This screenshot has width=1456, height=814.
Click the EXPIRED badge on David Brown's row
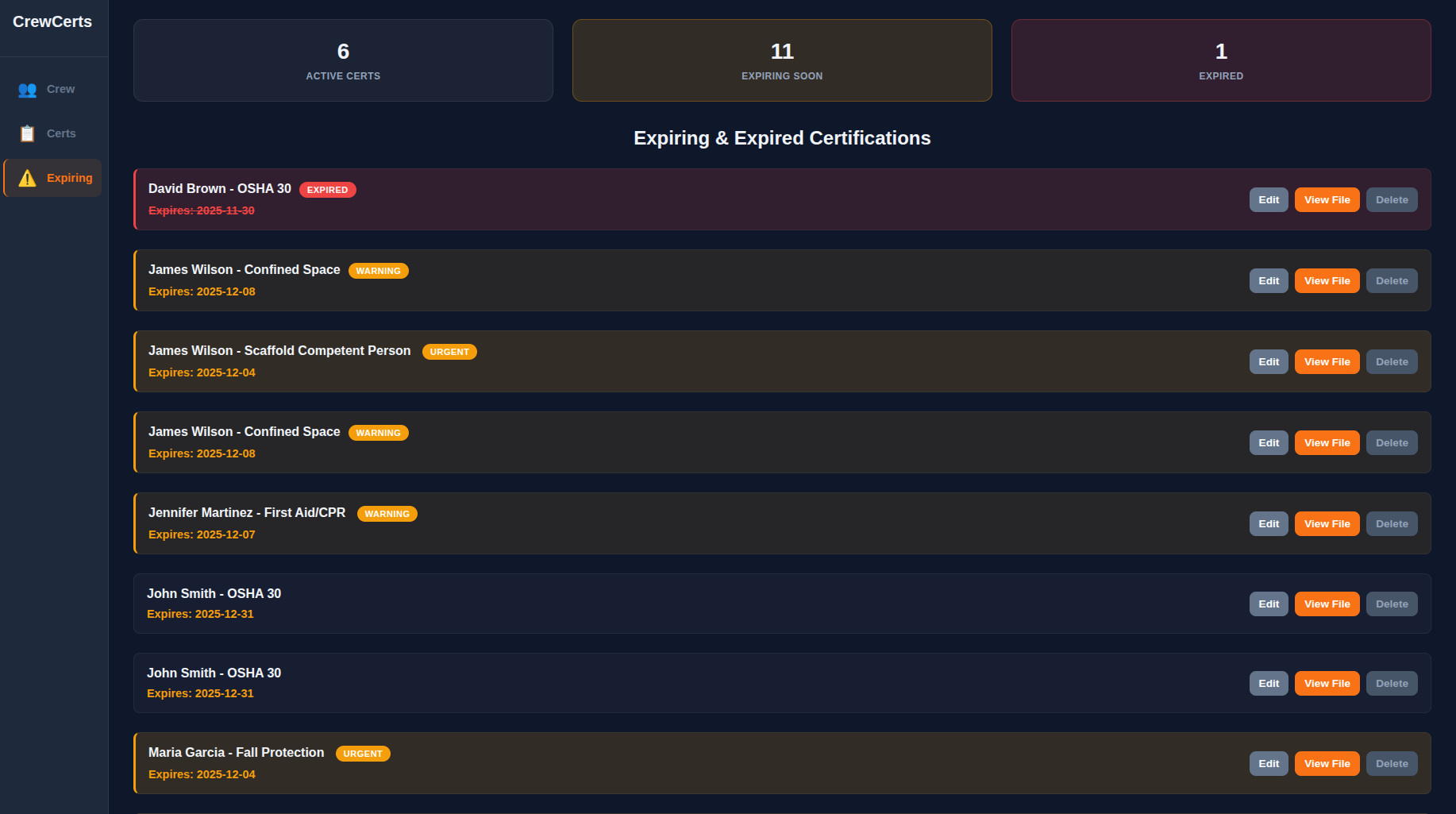tap(327, 190)
